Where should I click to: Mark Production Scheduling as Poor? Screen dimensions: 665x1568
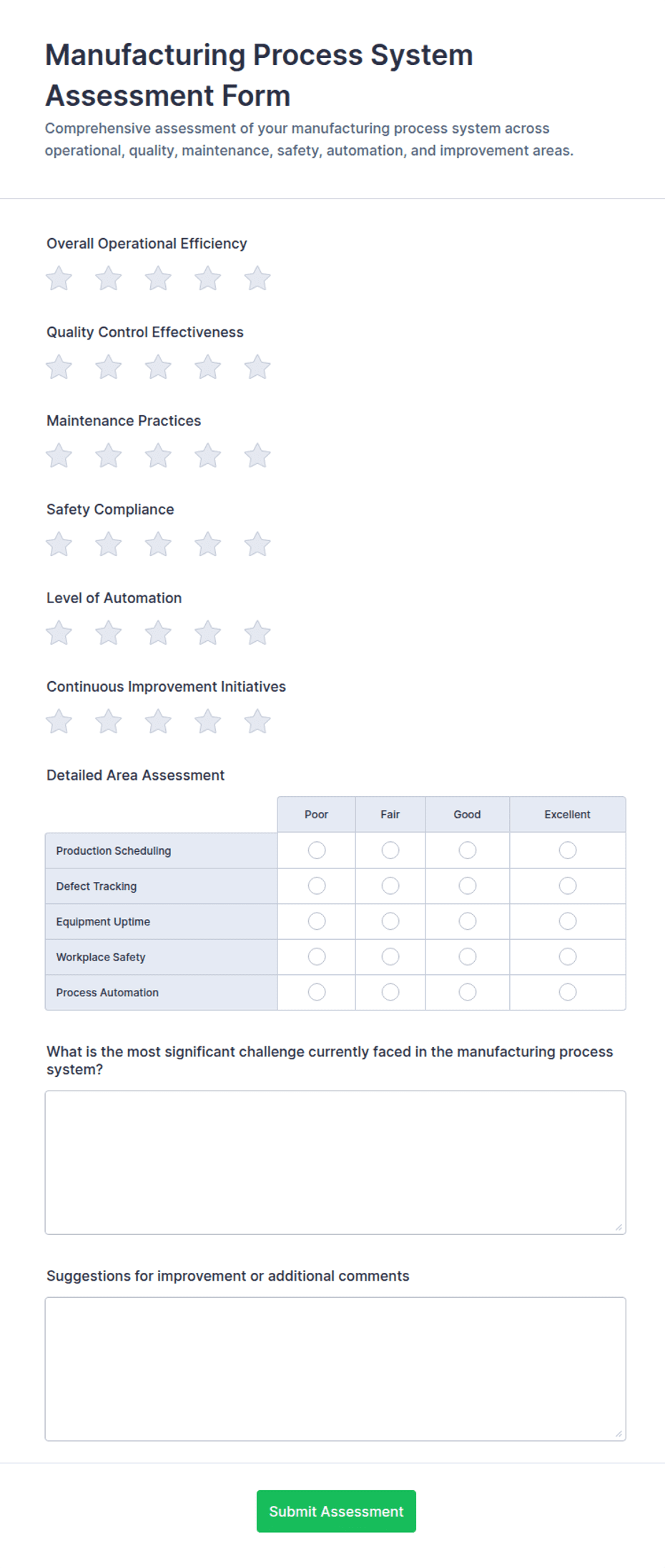(x=317, y=850)
